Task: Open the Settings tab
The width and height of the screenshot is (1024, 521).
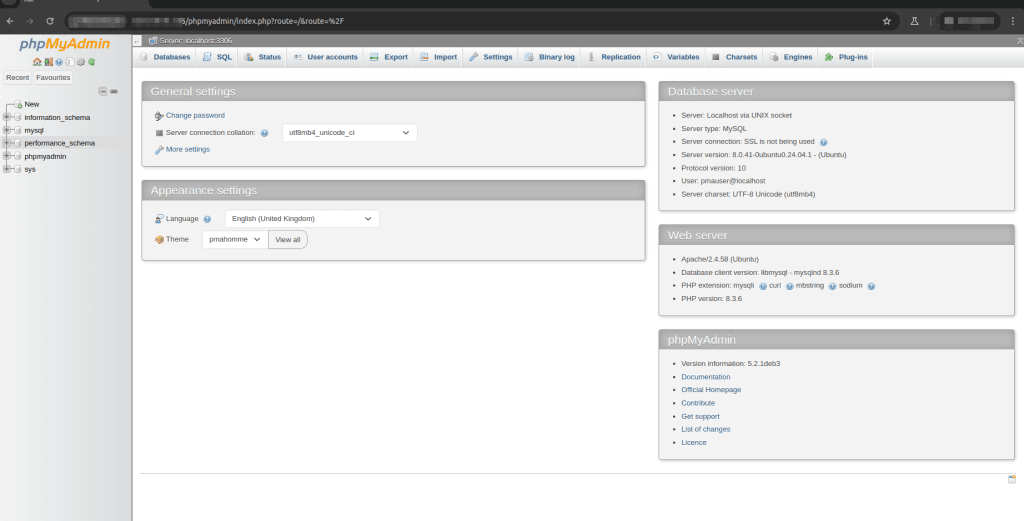Action: [x=490, y=57]
